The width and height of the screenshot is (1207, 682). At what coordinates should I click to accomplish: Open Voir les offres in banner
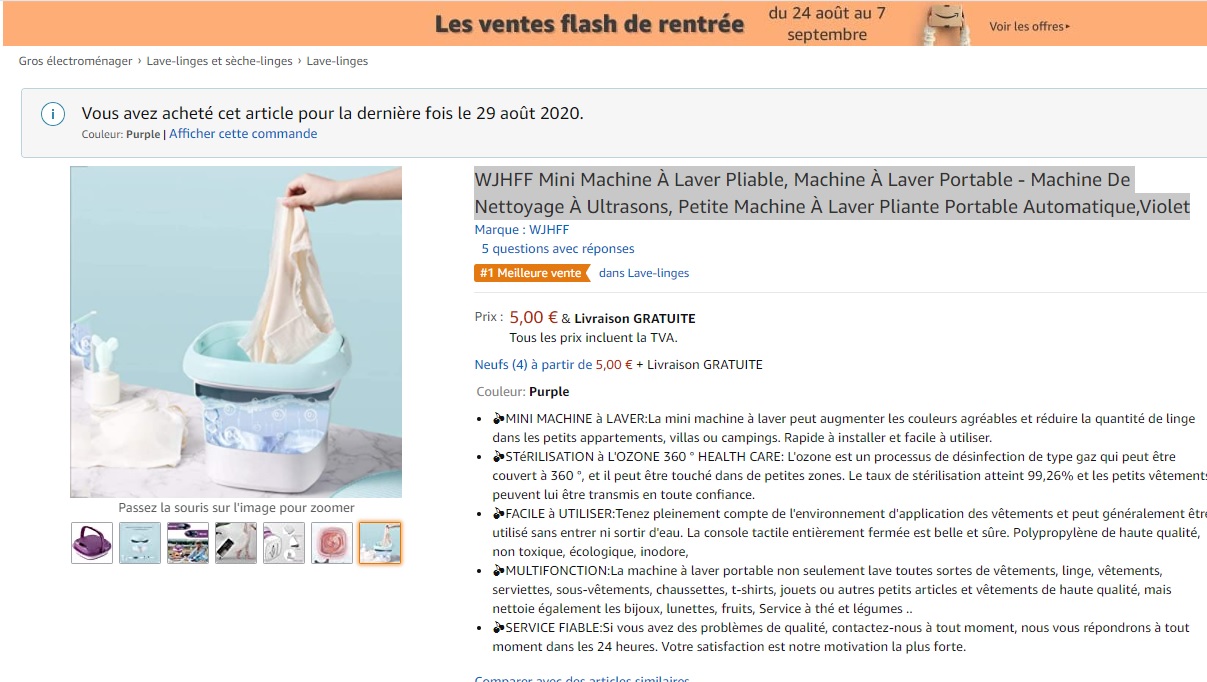pos(1029,26)
